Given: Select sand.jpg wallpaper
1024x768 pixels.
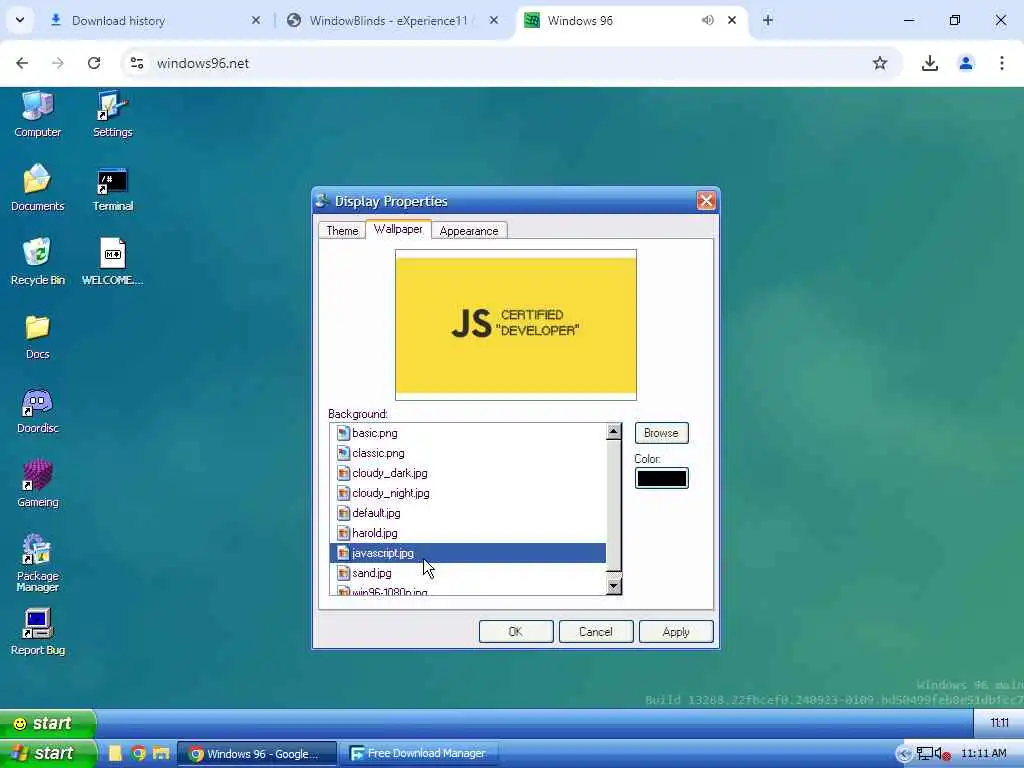Looking at the screenshot, I should pos(468,573).
